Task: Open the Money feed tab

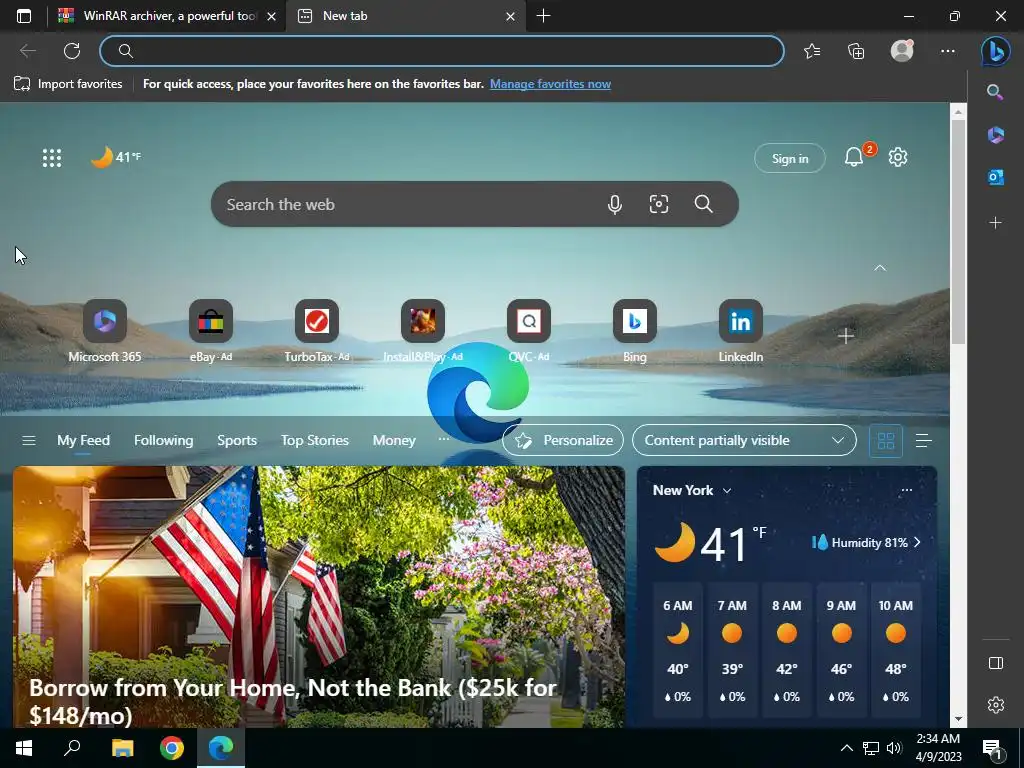Action: pos(394,441)
